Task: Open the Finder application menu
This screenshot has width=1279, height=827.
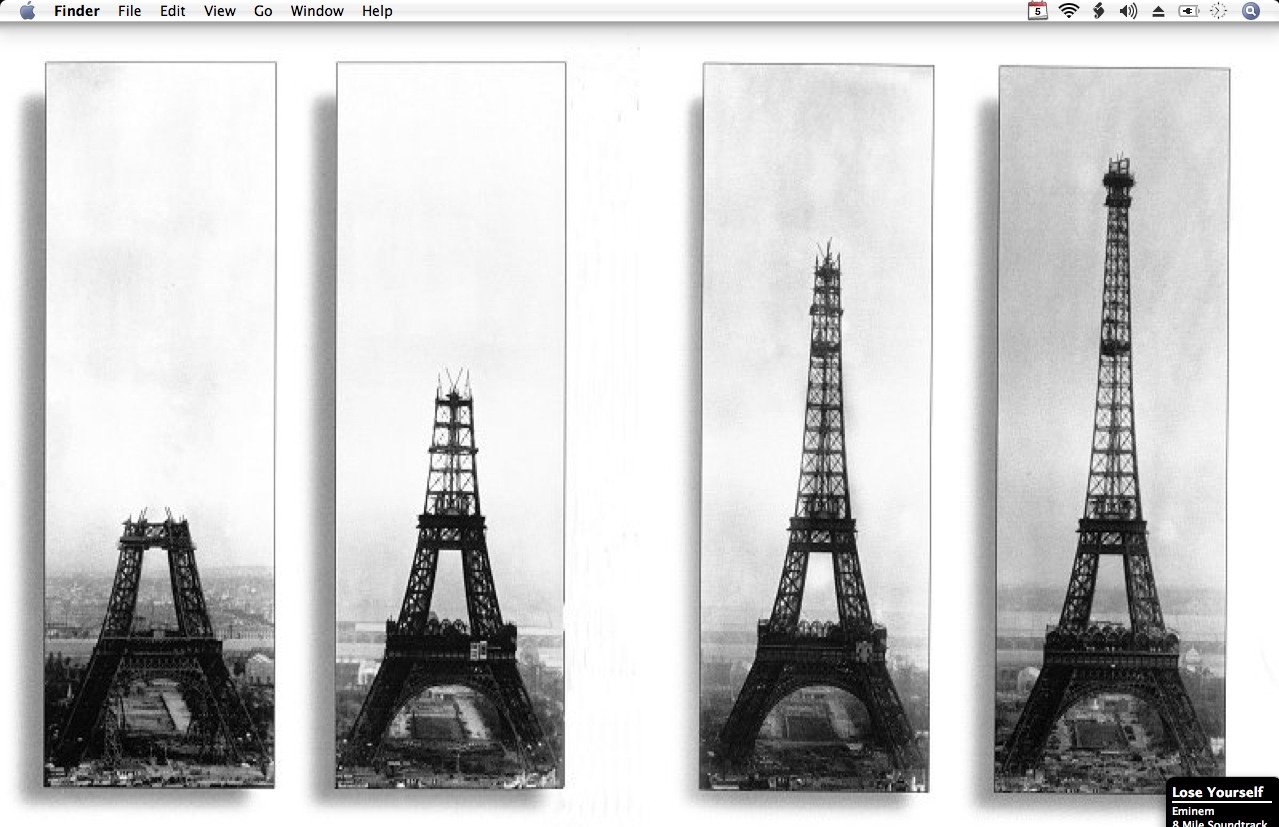Action: pos(77,11)
